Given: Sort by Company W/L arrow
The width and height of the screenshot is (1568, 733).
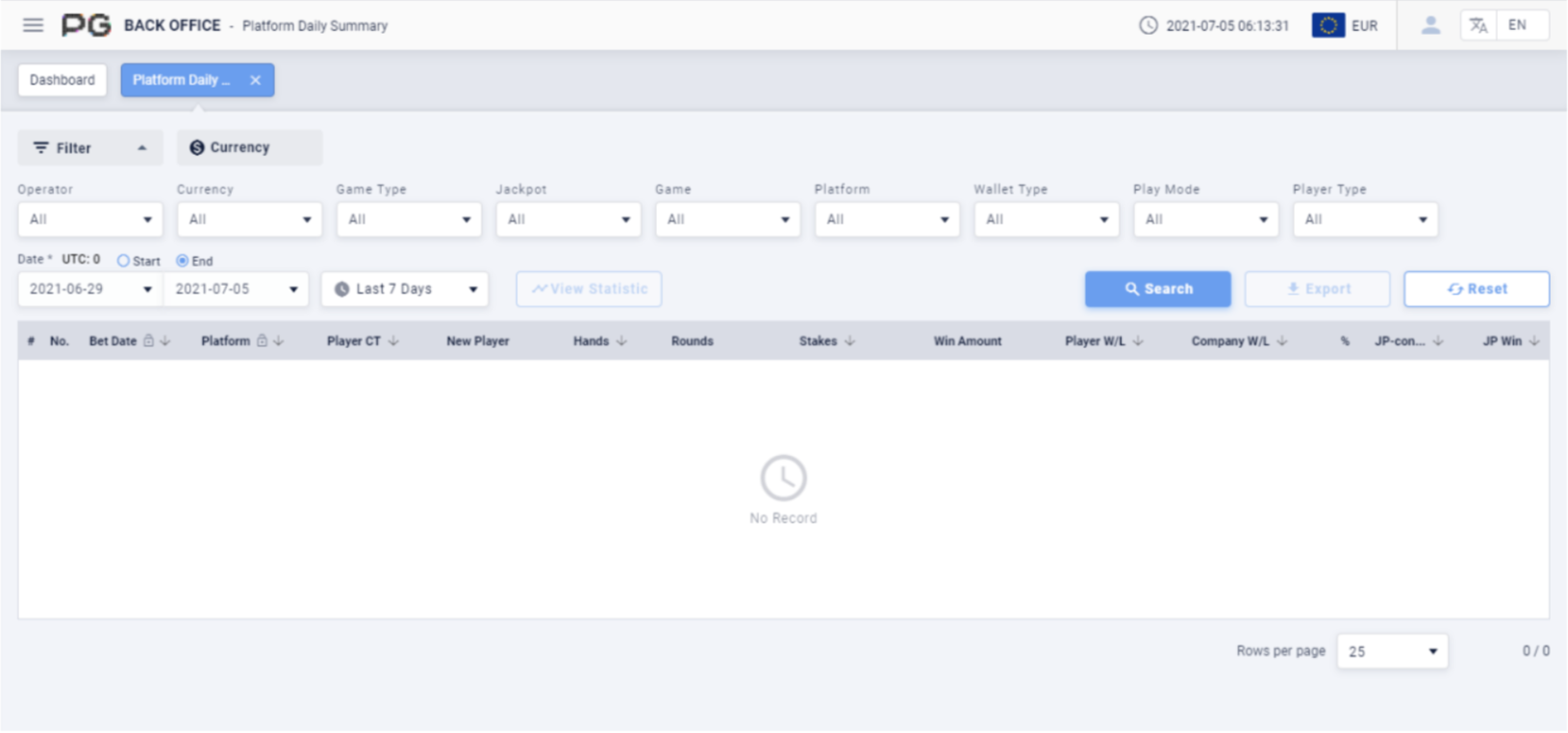Looking at the screenshot, I should click(x=1281, y=341).
